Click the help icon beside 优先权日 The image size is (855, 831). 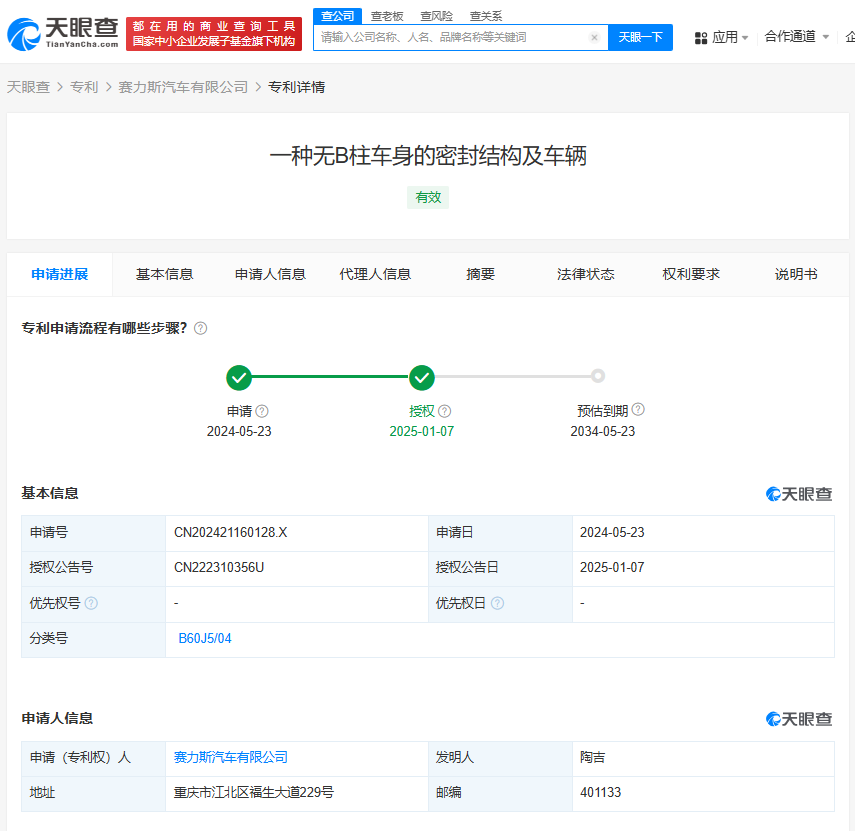(x=497, y=604)
